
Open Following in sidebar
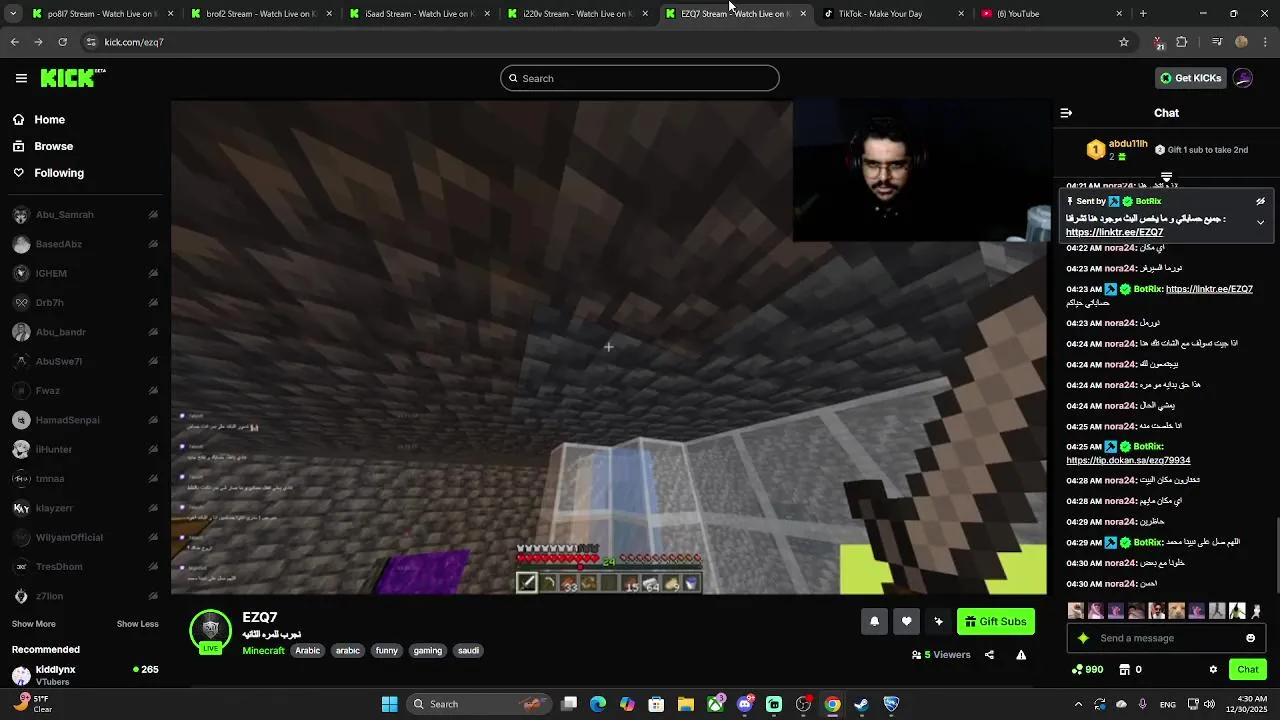tap(48, 173)
